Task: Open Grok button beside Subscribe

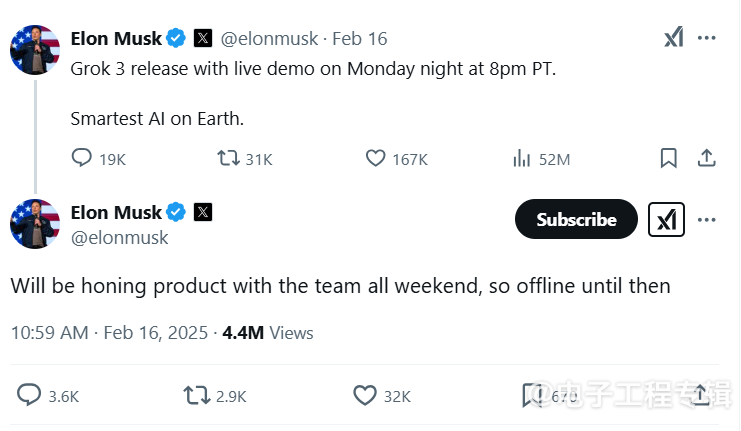Action: click(667, 220)
